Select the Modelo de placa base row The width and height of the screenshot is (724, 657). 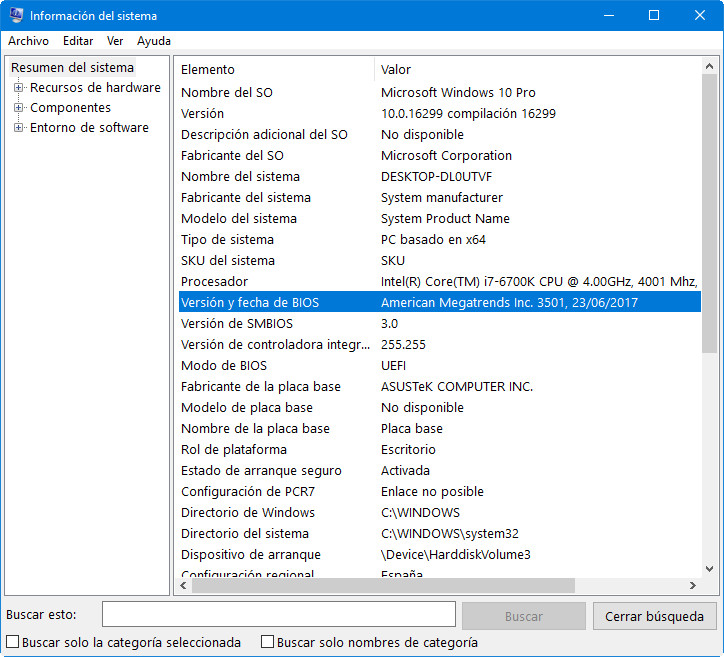440,408
